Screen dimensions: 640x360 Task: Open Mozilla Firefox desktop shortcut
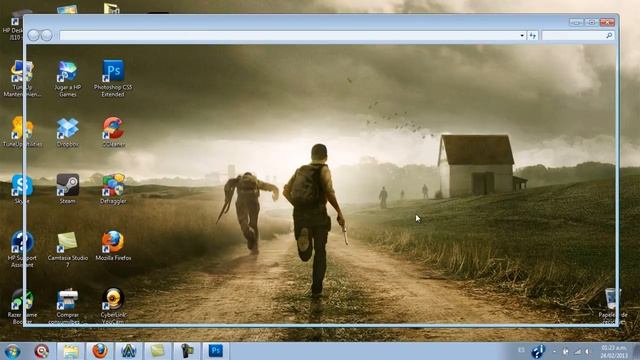coord(113,245)
